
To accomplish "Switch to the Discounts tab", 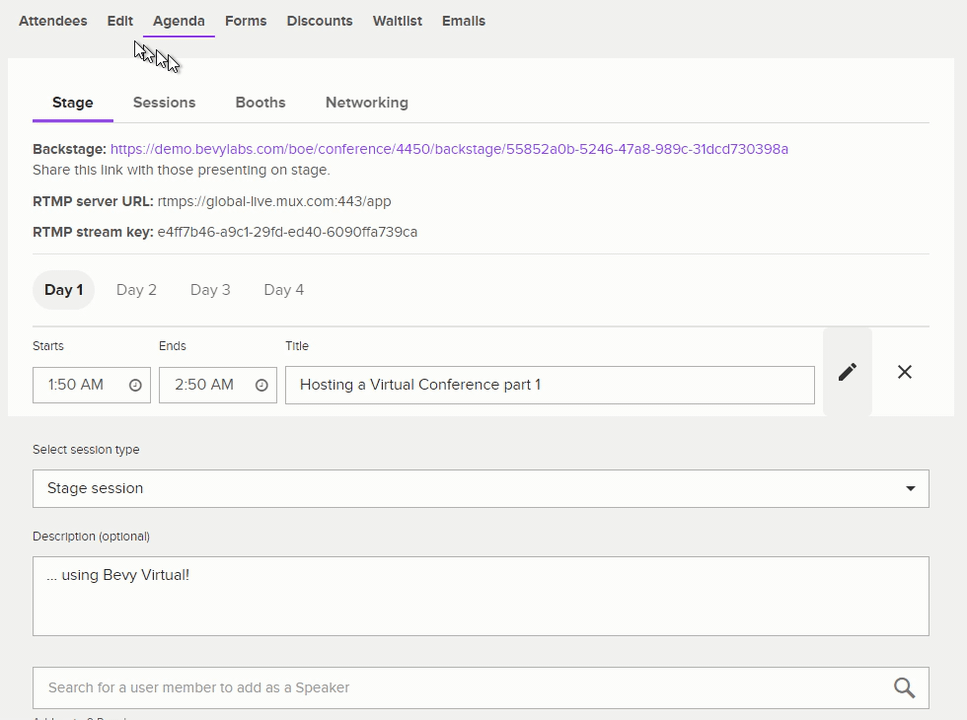I will pos(319,21).
